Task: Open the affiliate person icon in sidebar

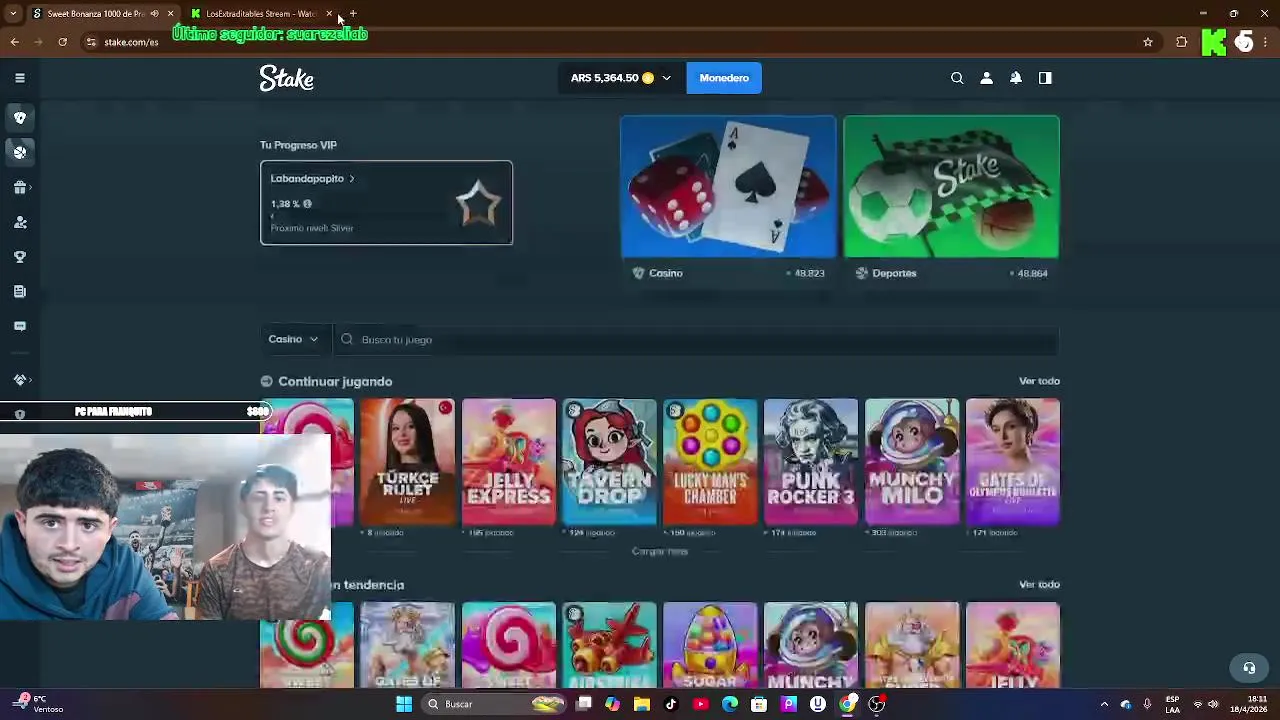Action: (x=19, y=222)
